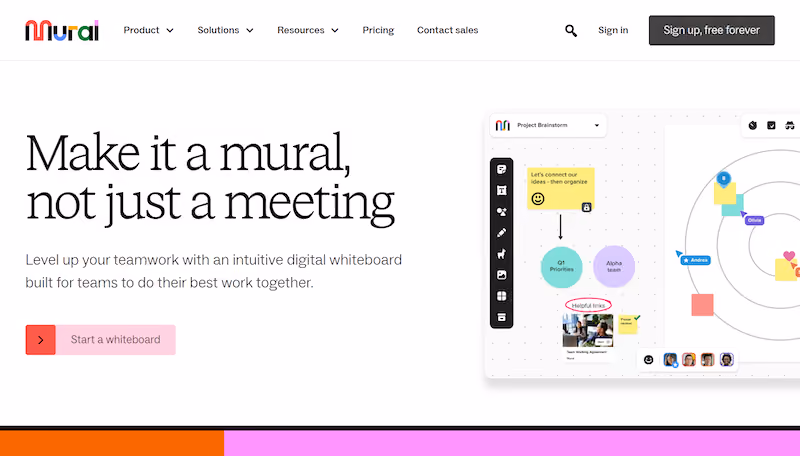This screenshot has width=800, height=456.
Task: Click the teal Q1 Priorities circle
Action: tap(561, 267)
